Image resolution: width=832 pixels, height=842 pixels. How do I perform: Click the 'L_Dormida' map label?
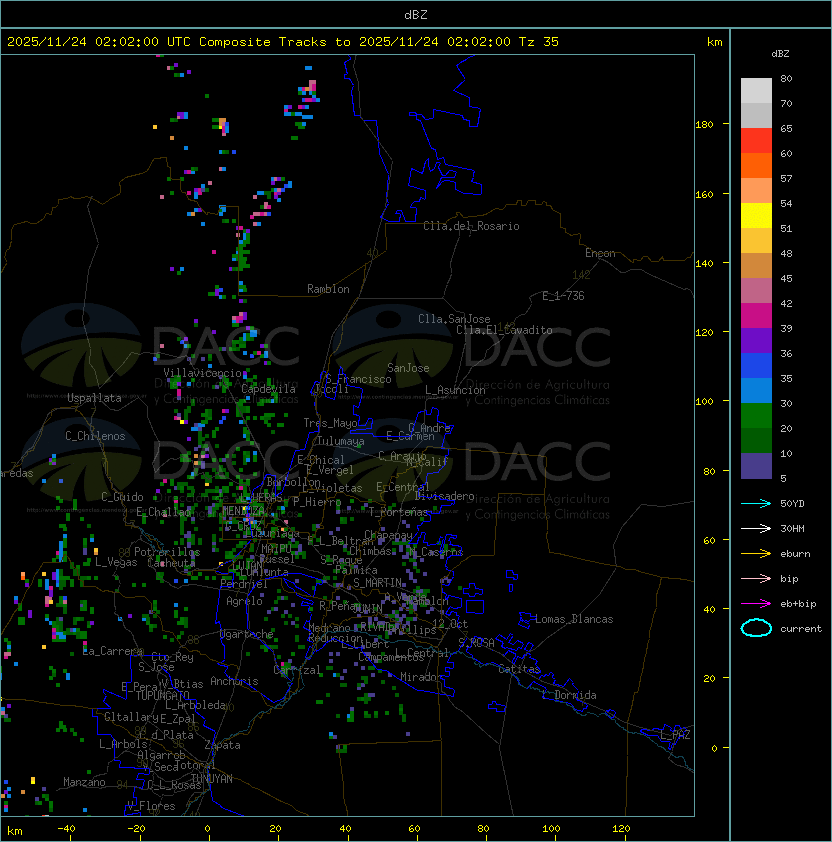(569, 695)
